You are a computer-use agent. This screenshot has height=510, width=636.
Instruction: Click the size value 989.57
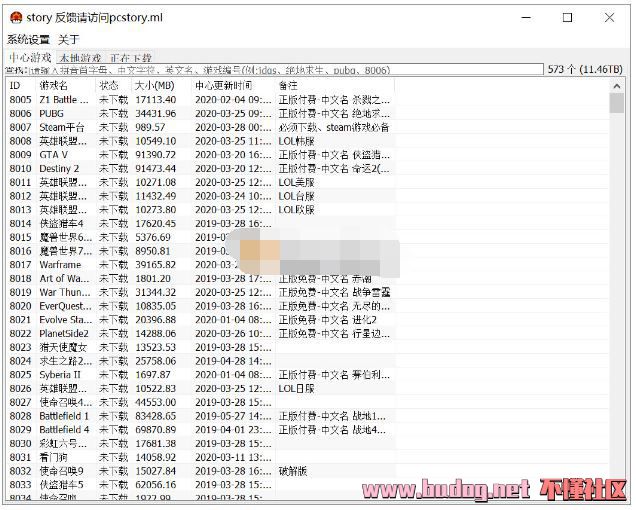click(150, 127)
